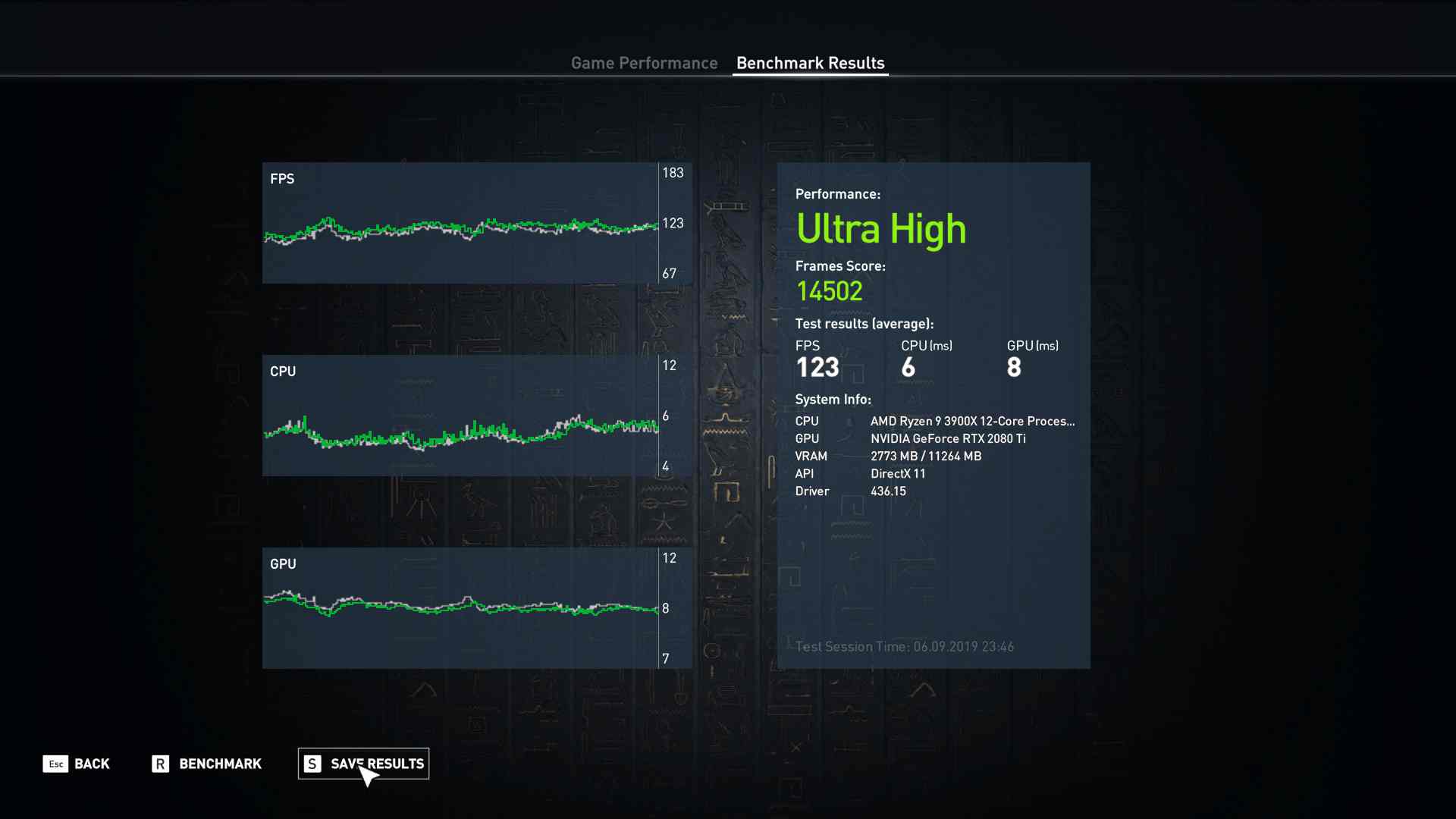1456x819 pixels.
Task: Click the NVIDIA GeForce RTX 2080 Ti text
Action: (947, 438)
